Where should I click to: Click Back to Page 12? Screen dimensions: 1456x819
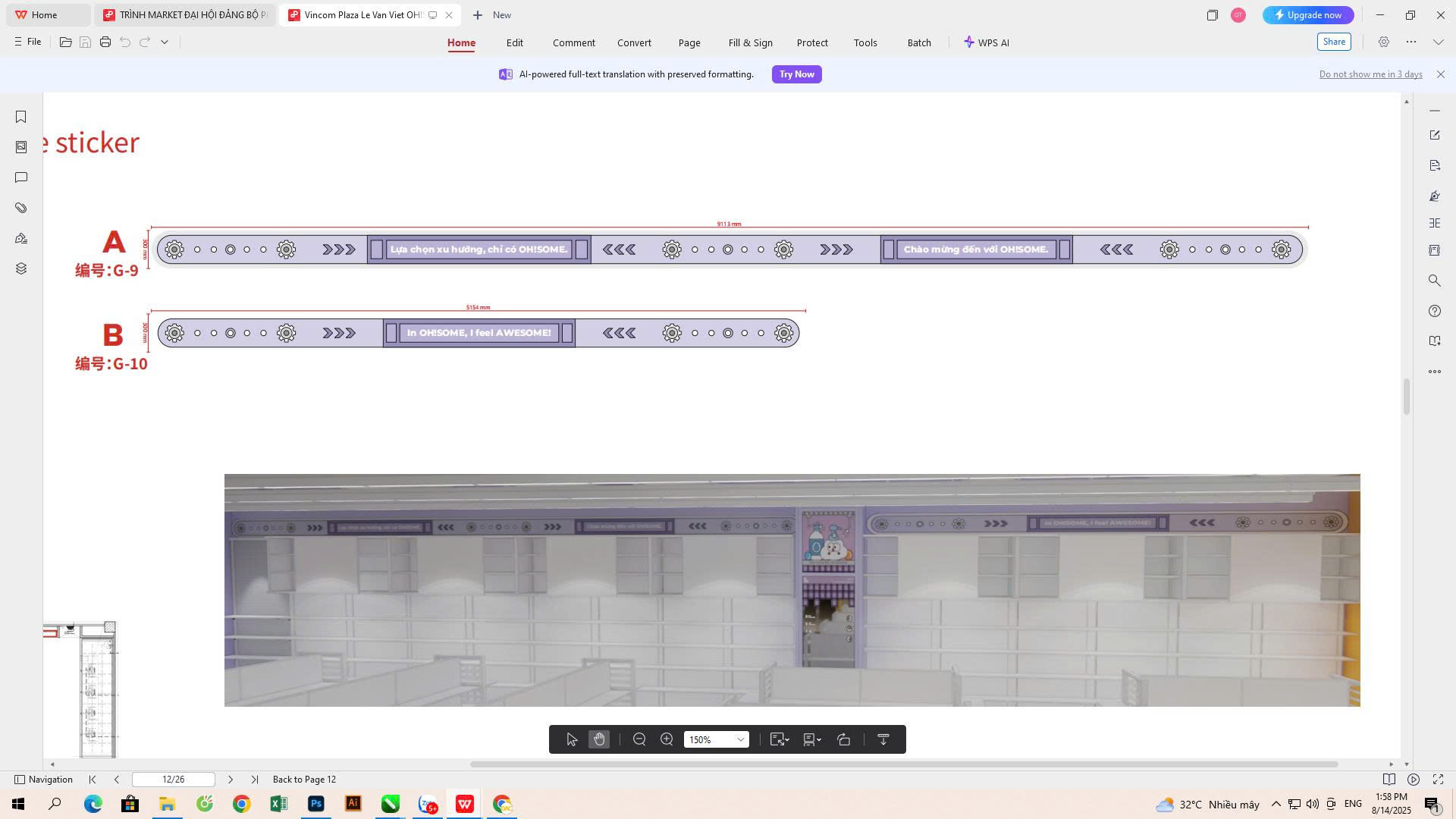tap(304, 780)
